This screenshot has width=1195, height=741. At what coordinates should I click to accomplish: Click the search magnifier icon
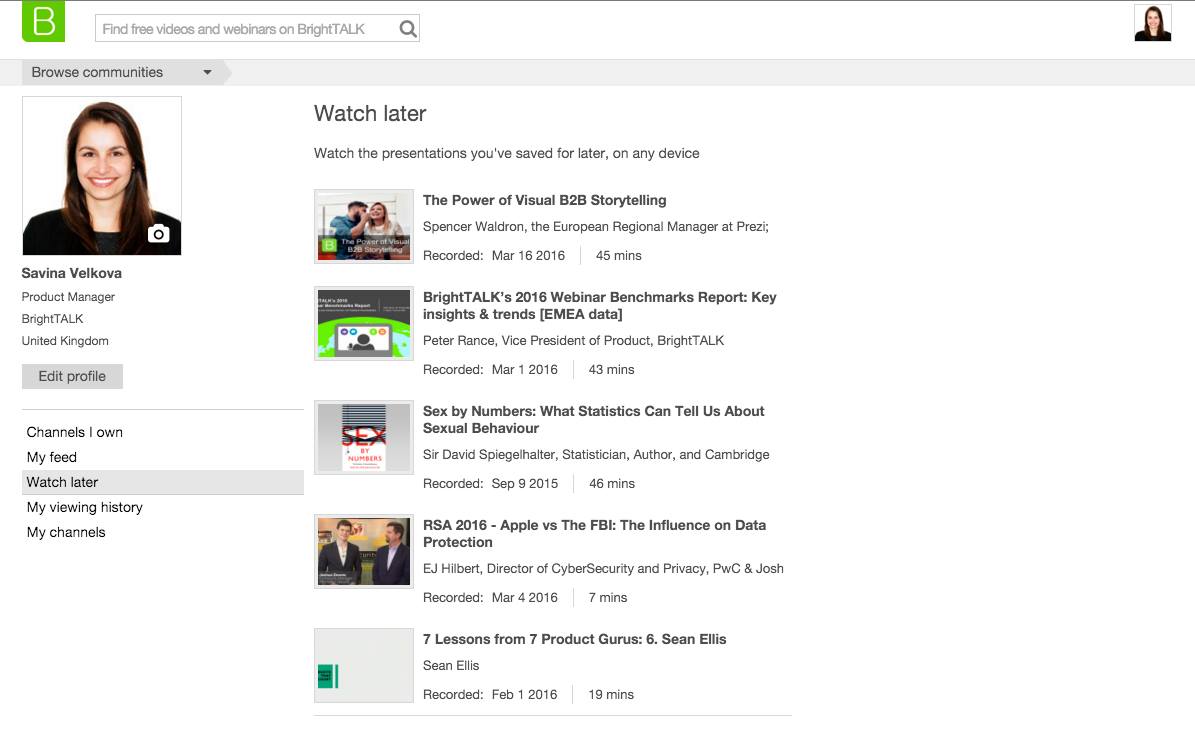[x=408, y=29]
